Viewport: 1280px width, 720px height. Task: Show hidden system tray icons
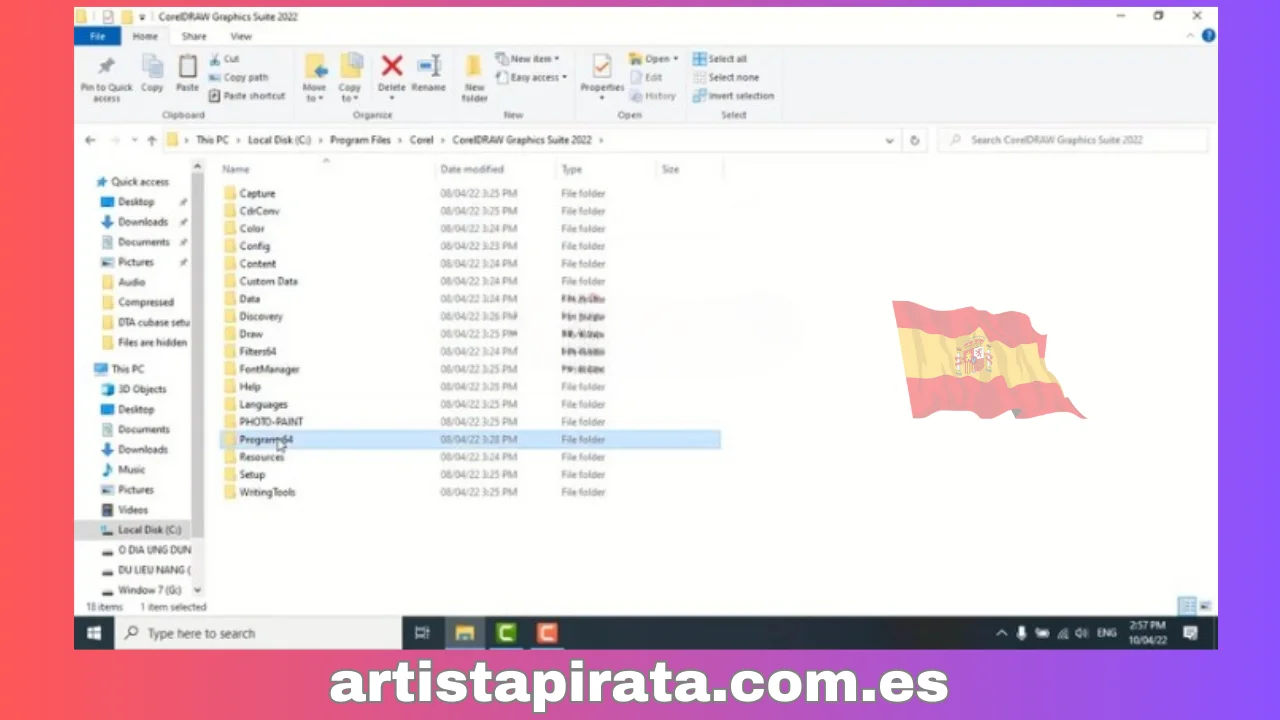[x=1001, y=633]
